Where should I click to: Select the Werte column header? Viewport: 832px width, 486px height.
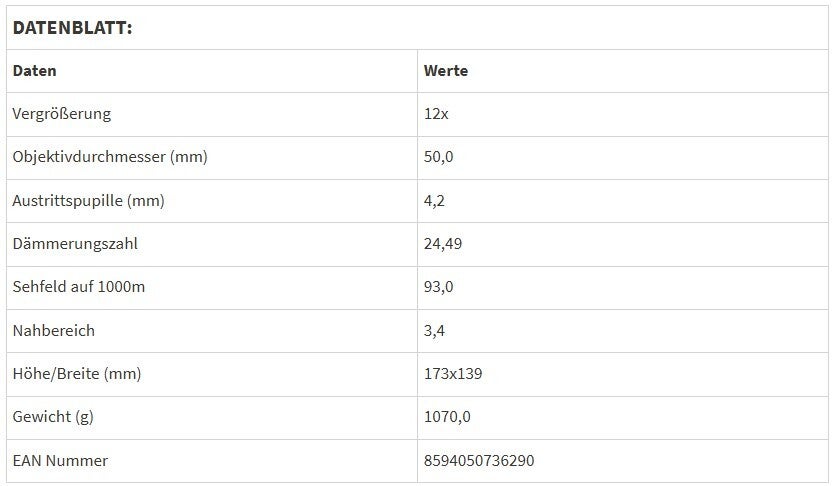click(446, 71)
